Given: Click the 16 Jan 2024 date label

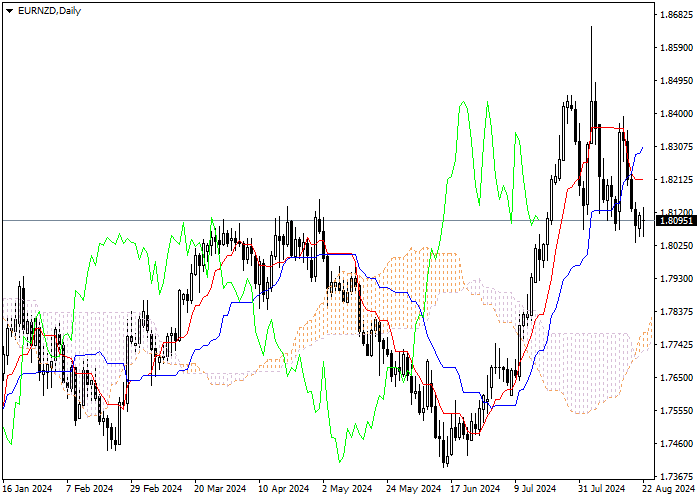Looking at the screenshot, I should point(28,489).
